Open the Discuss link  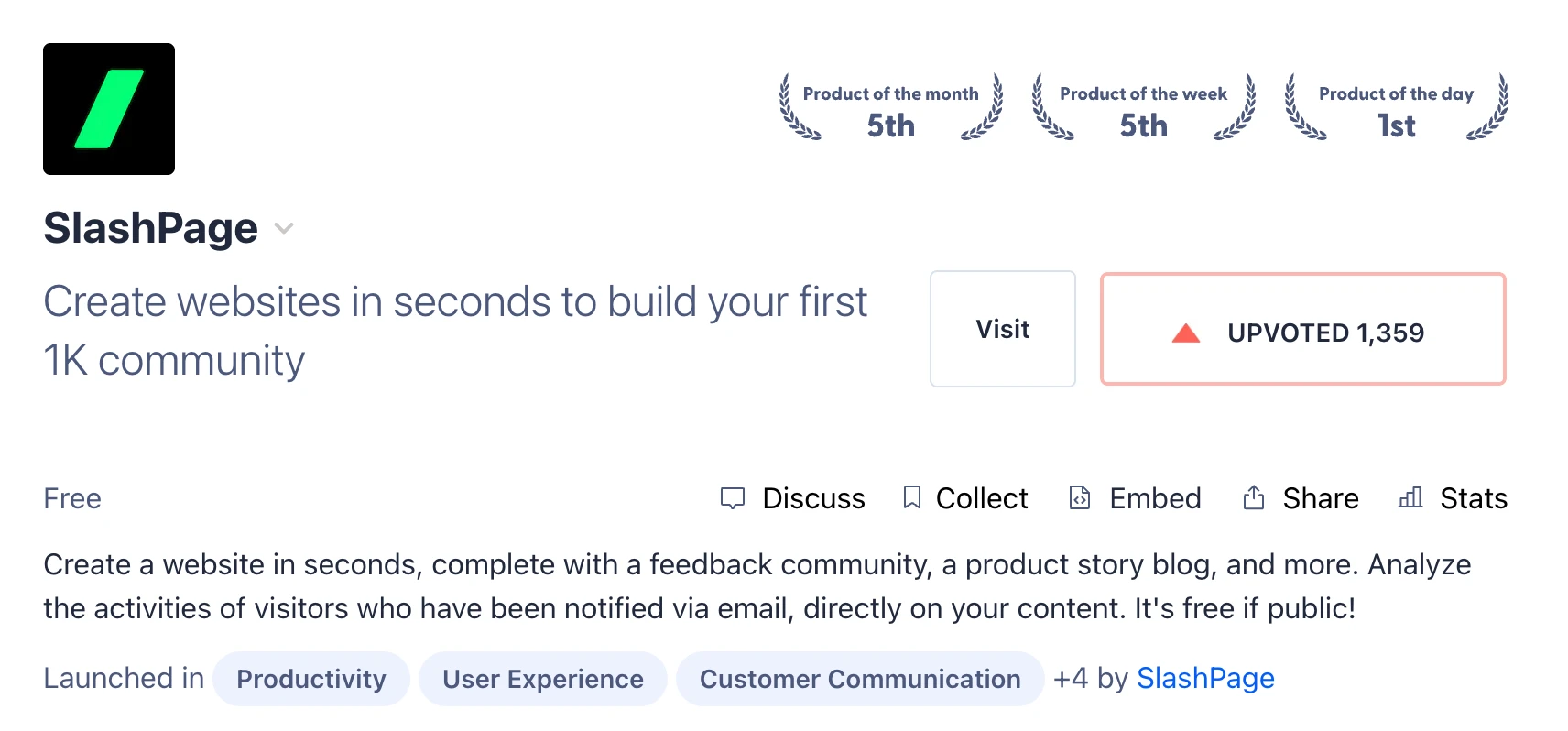[x=813, y=498]
